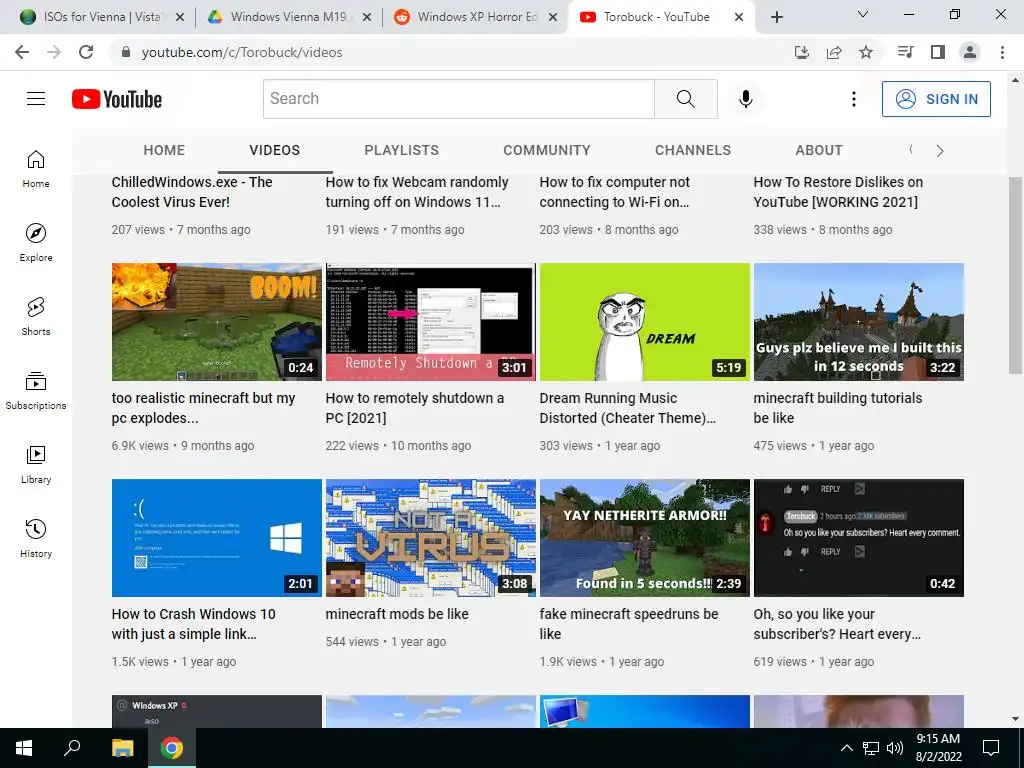The width and height of the screenshot is (1024, 768).
Task: Open Library in sidebar
Action: [36, 464]
